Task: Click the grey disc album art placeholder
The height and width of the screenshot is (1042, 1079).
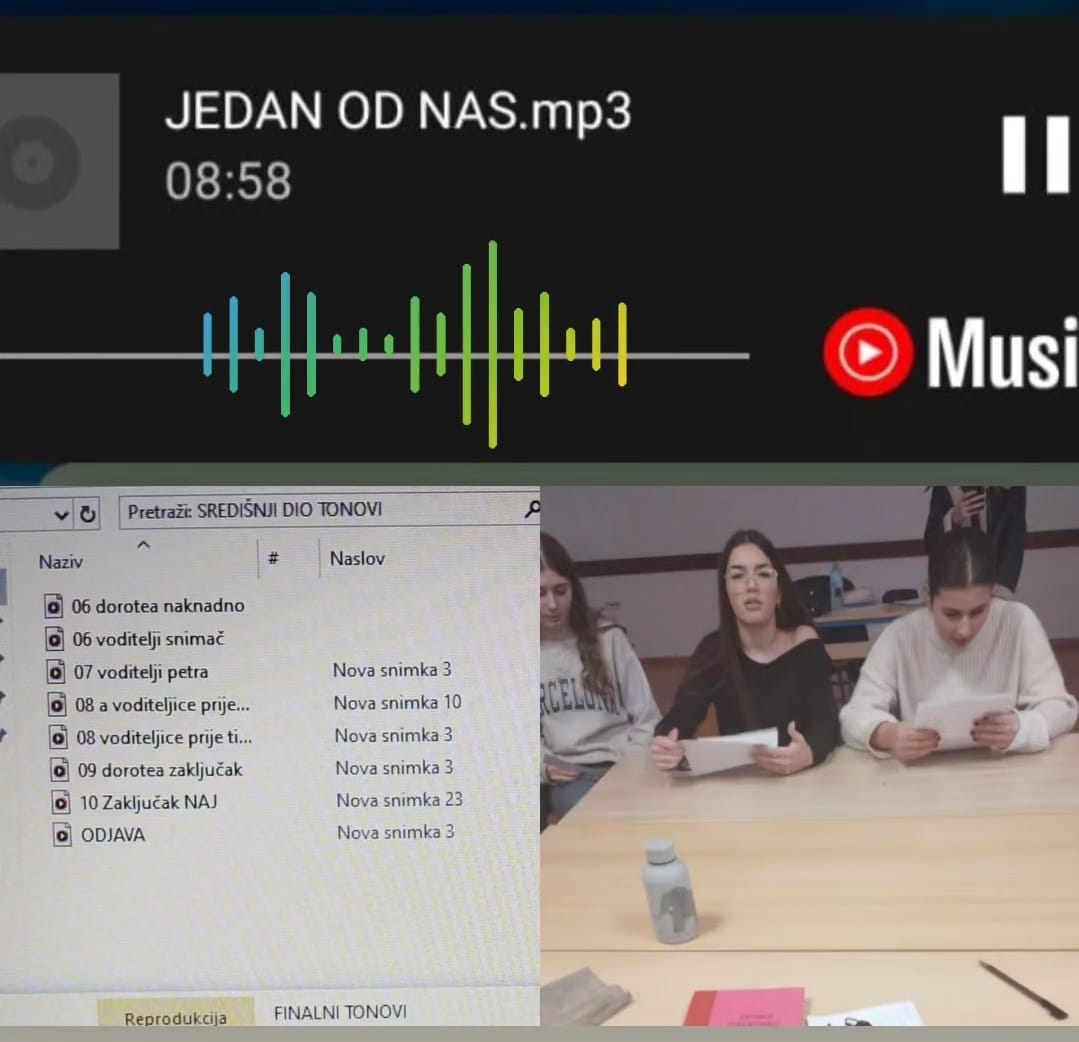Action: (59, 161)
